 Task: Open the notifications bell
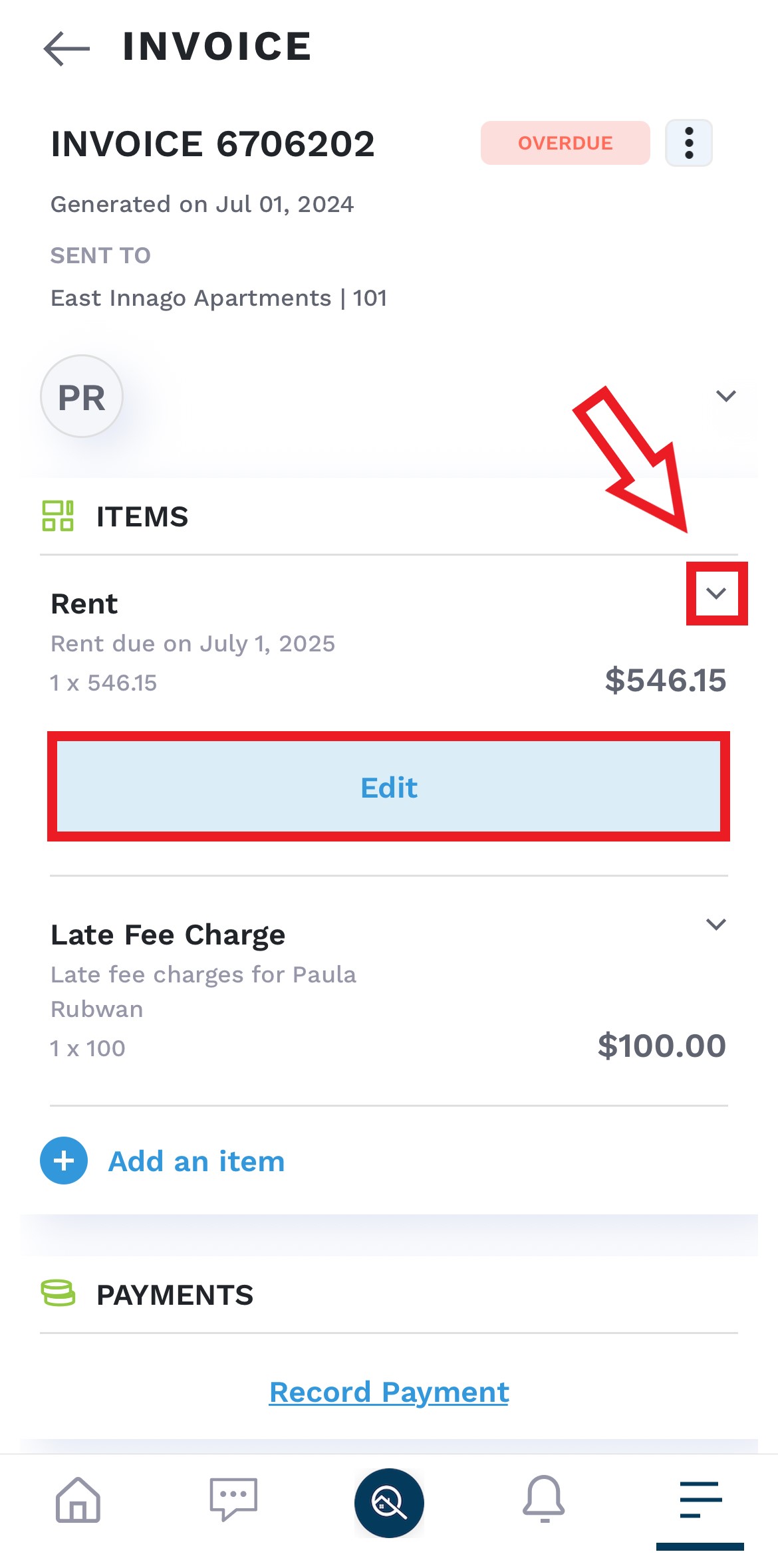(544, 1500)
